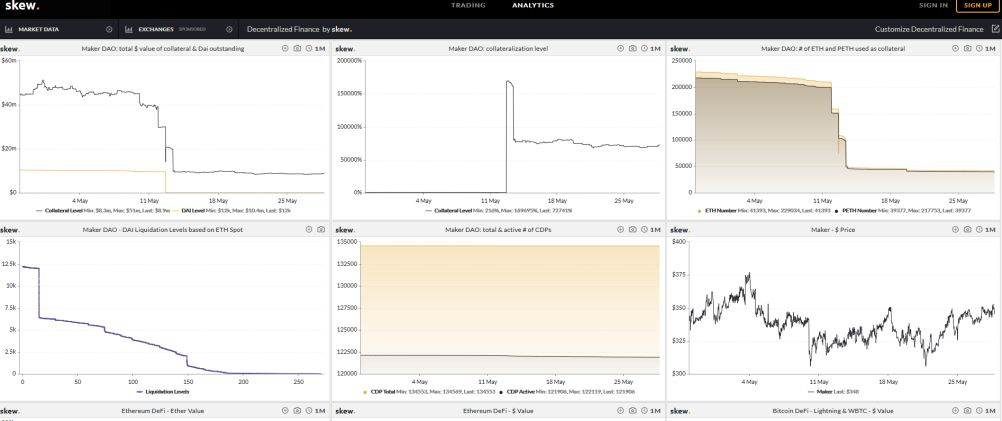Image resolution: width=1002 pixels, height=421 pixels.
Task: Click the Sign In link
Action: click(x=933, y=5)
